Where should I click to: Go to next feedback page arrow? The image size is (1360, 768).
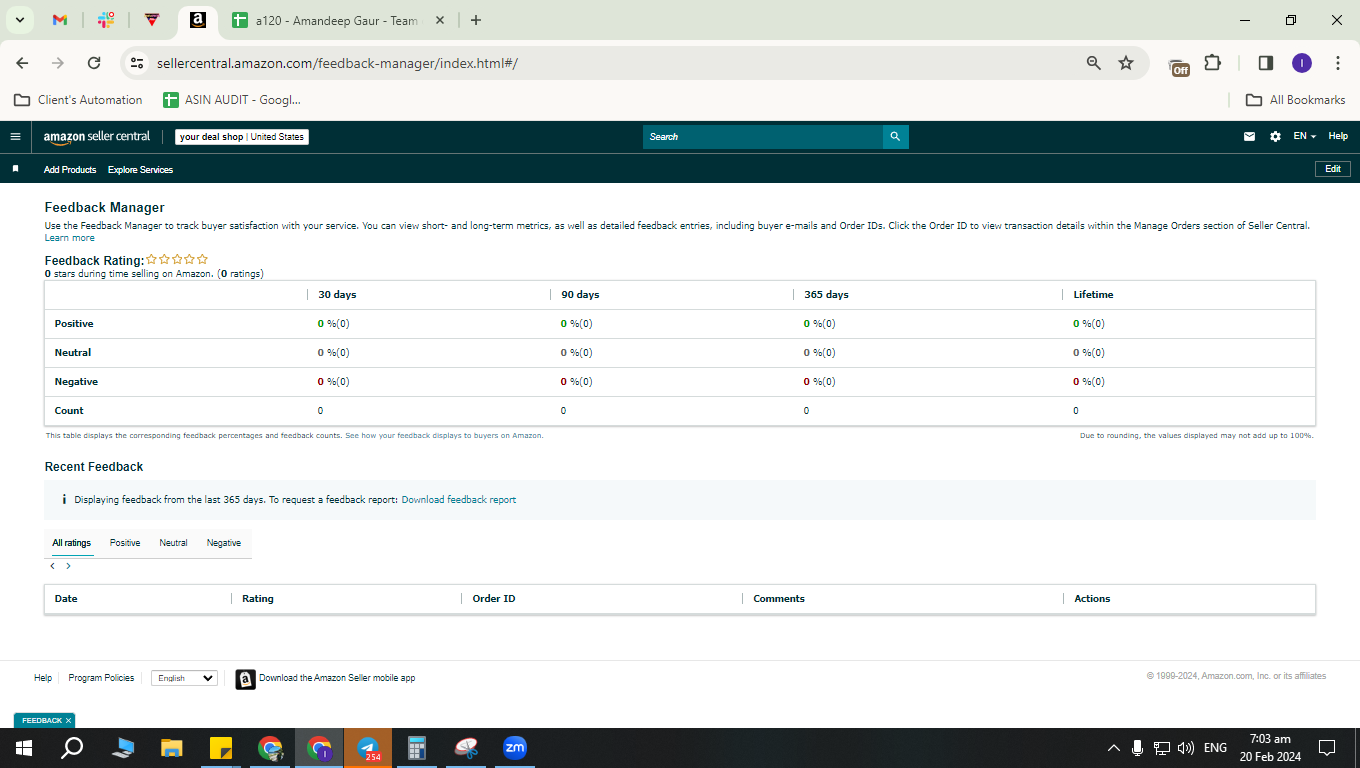68,566
